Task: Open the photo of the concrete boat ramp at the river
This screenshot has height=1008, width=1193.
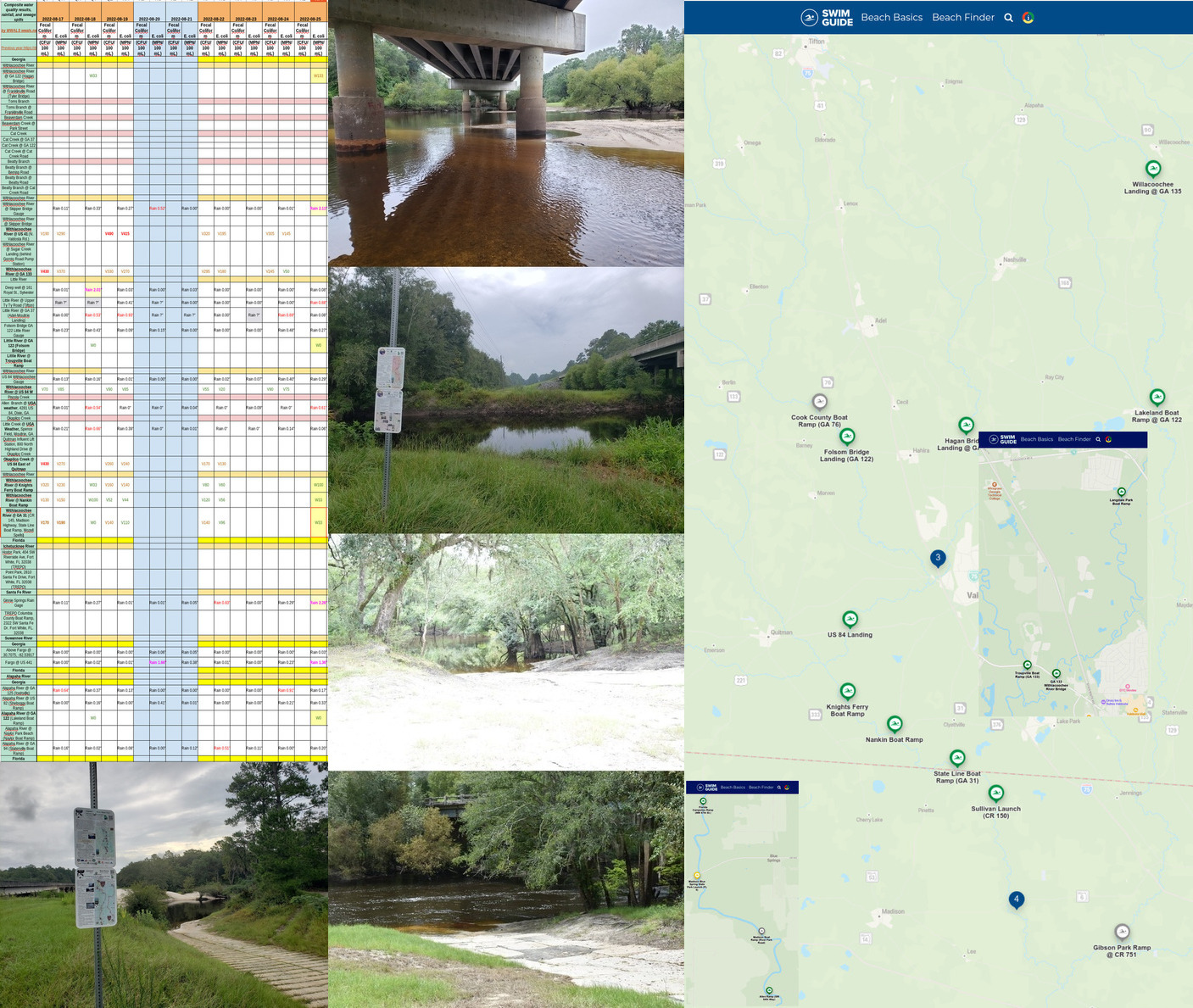Action: 506,889
